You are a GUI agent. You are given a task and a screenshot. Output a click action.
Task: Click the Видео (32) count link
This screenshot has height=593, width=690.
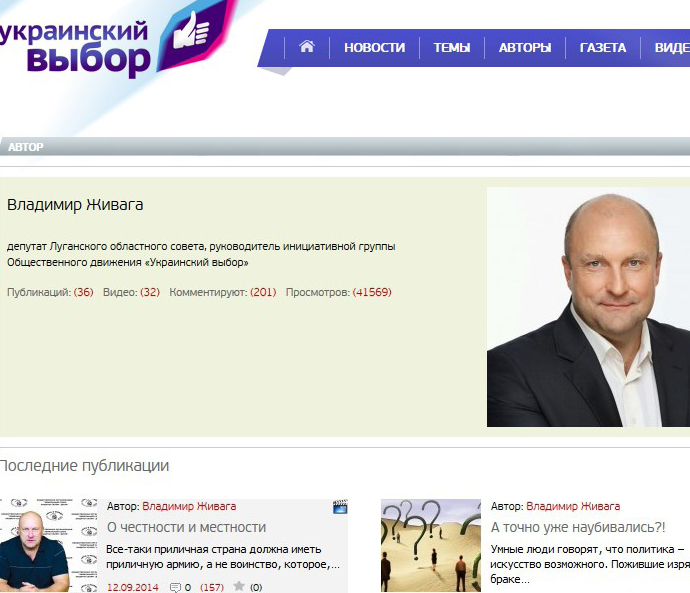tap(149, 292)
